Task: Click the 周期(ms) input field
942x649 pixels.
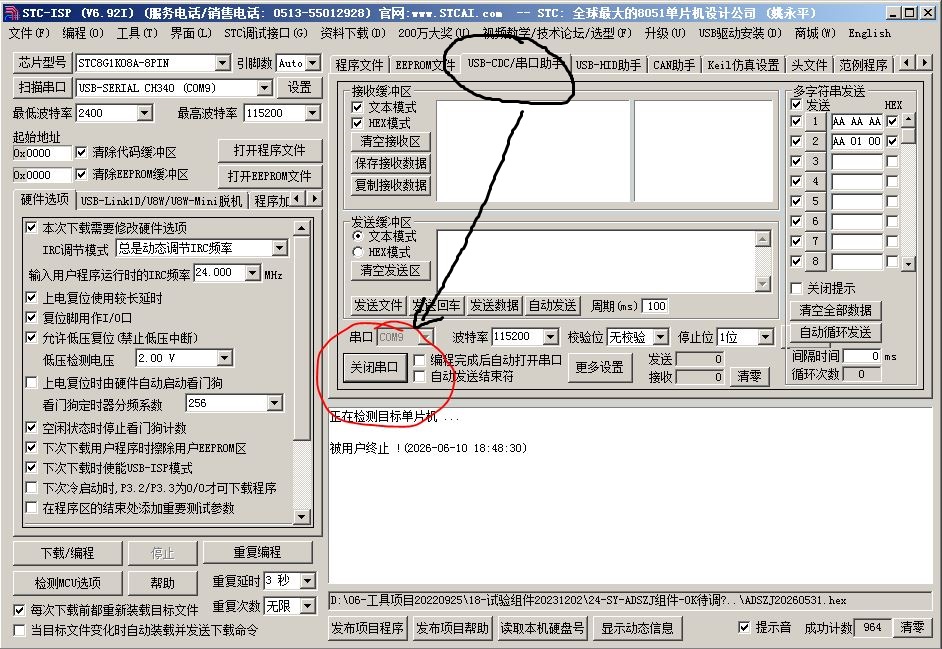Action: pos(656,306)
